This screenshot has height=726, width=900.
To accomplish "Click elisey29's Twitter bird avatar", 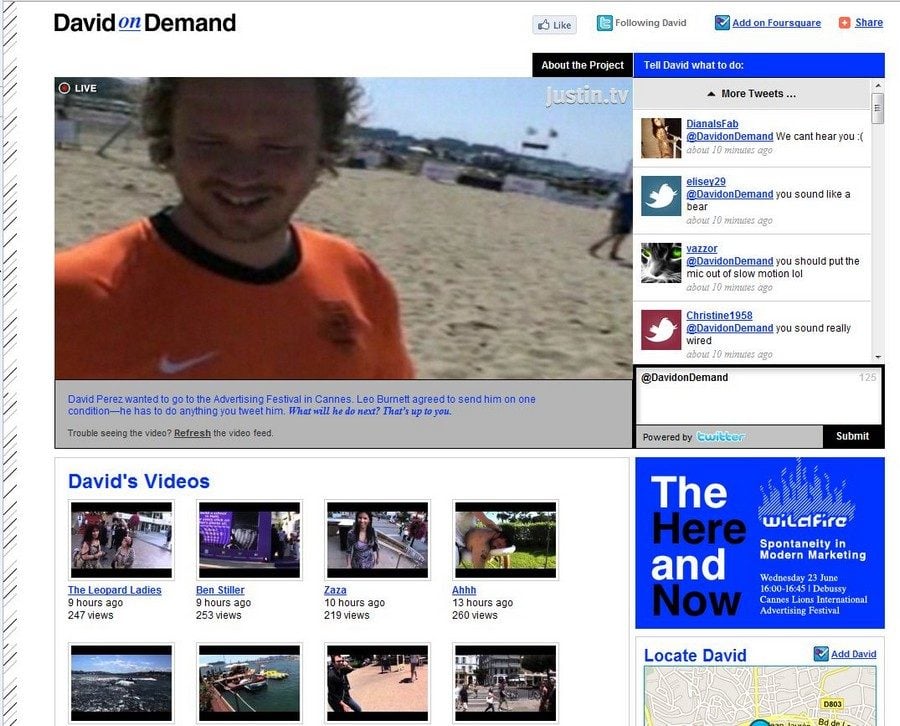I will 661,196.
